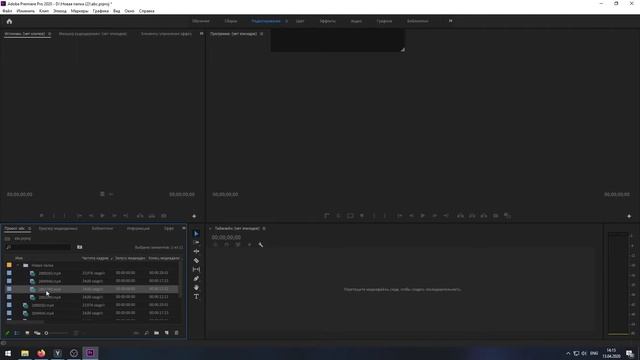Screen dimensions: 640x360
Task: Select the Hand tool
Action: point(196,287)
